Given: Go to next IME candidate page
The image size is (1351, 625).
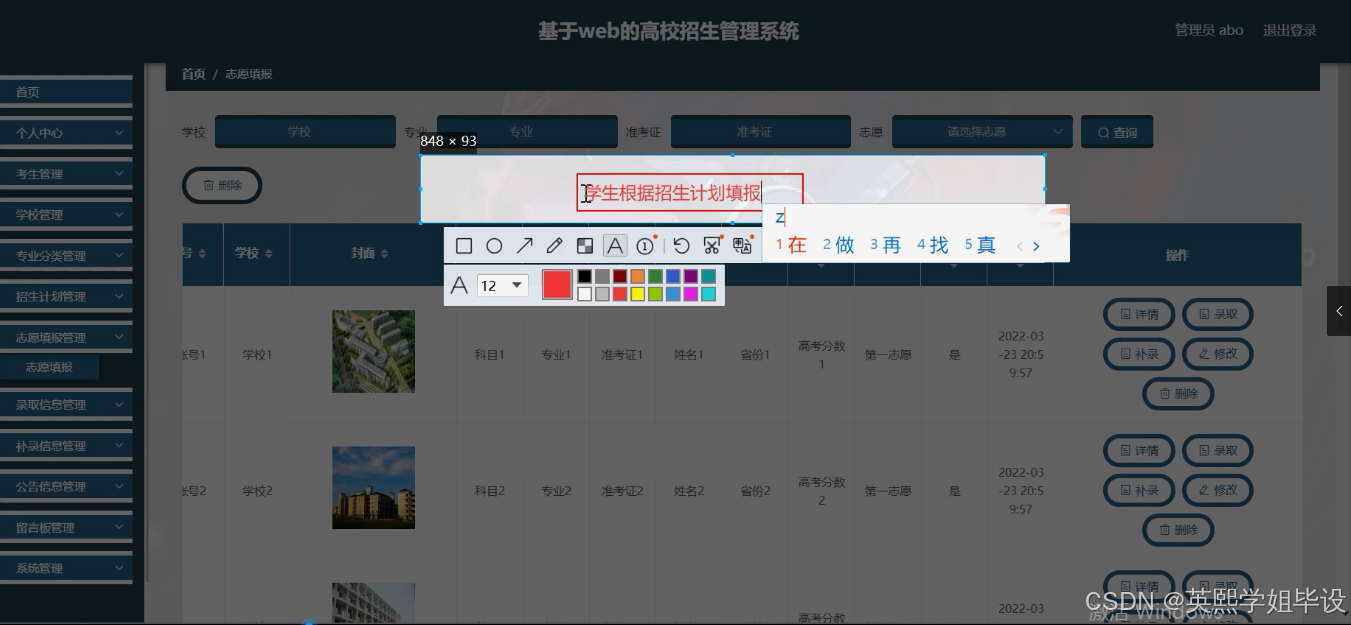Looking at the screenshot, I should [x=1036, y=246].
